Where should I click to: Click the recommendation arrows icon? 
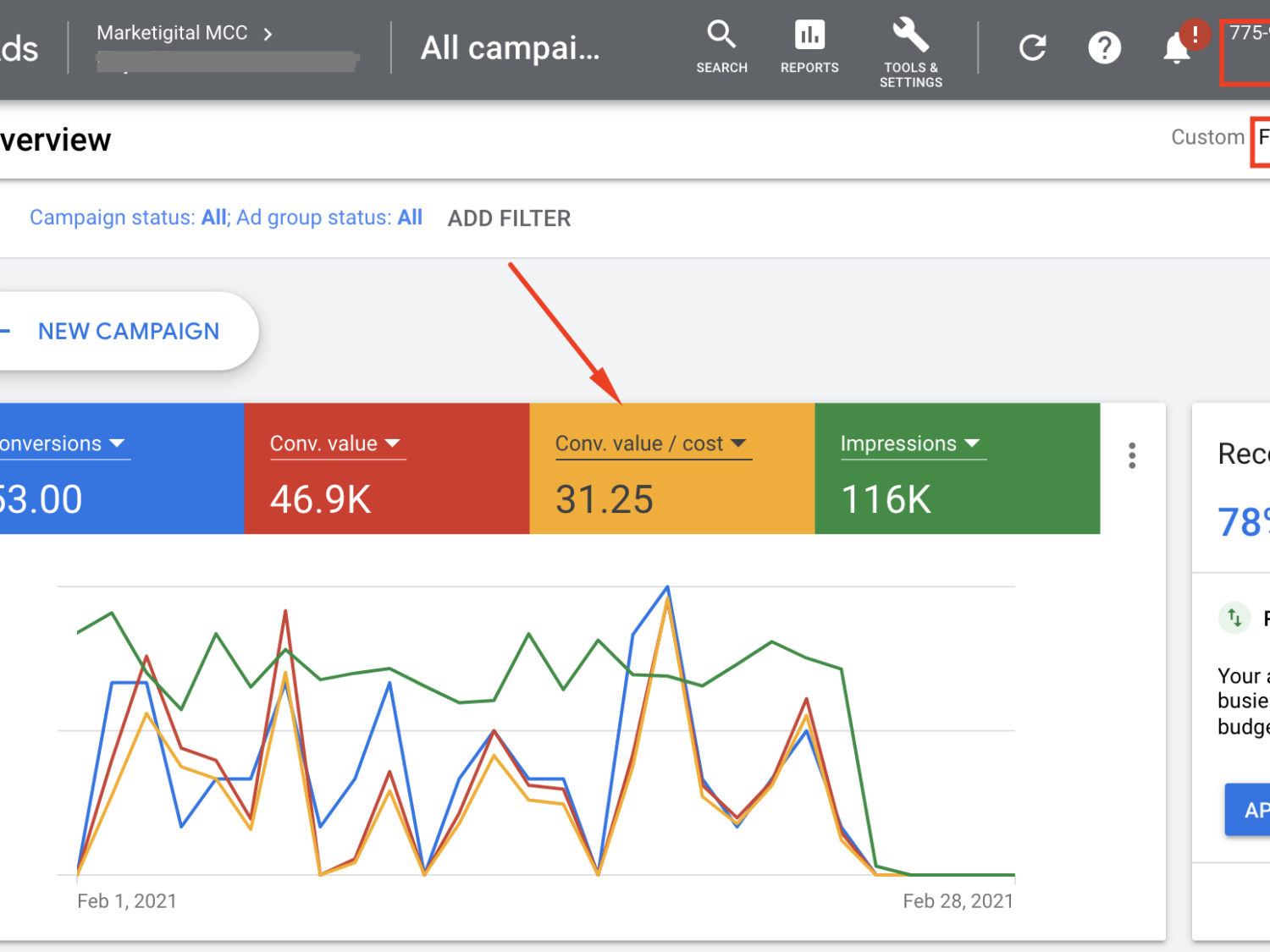(1234, 618)
